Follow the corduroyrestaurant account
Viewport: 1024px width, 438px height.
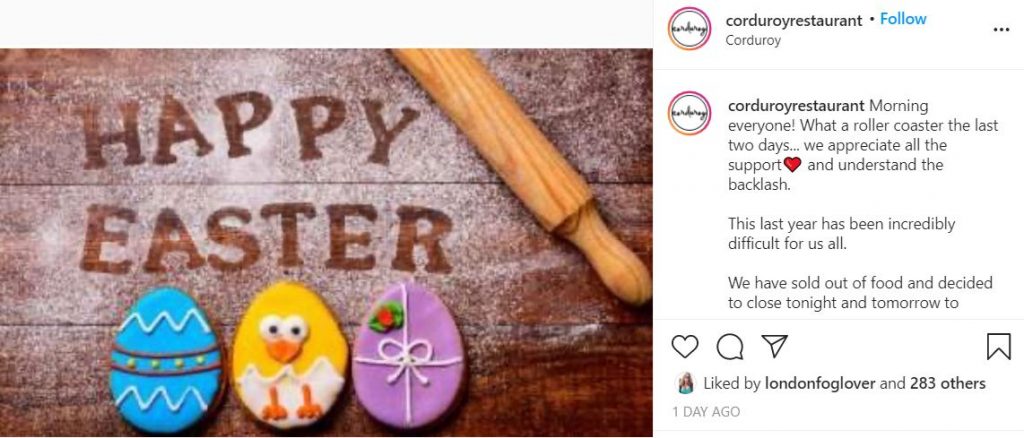pos(903,19)
